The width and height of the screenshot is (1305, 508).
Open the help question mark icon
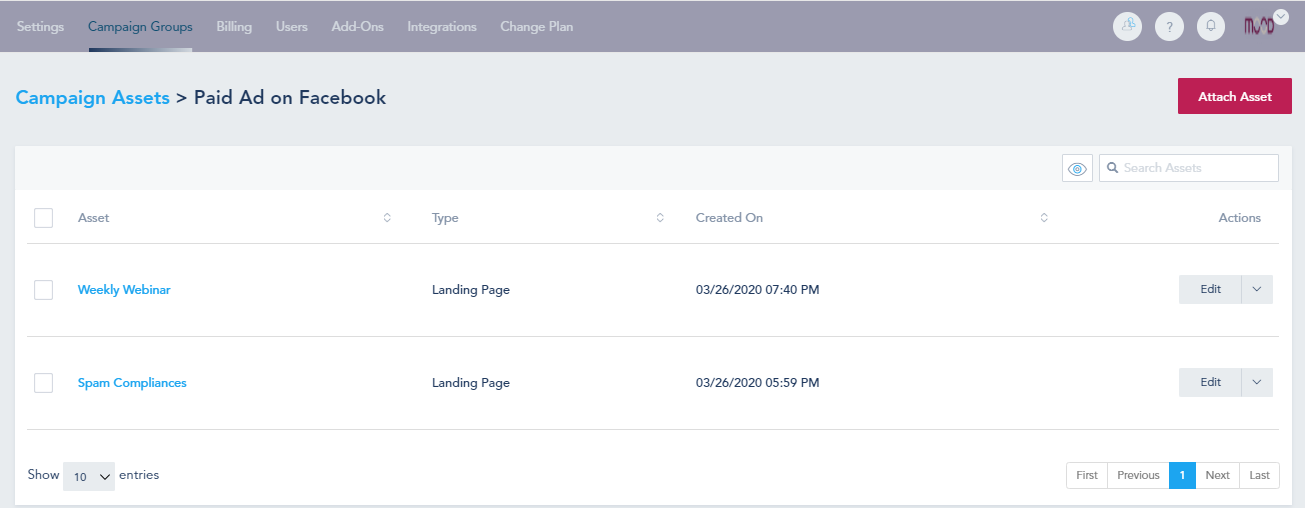point(1169,27)
